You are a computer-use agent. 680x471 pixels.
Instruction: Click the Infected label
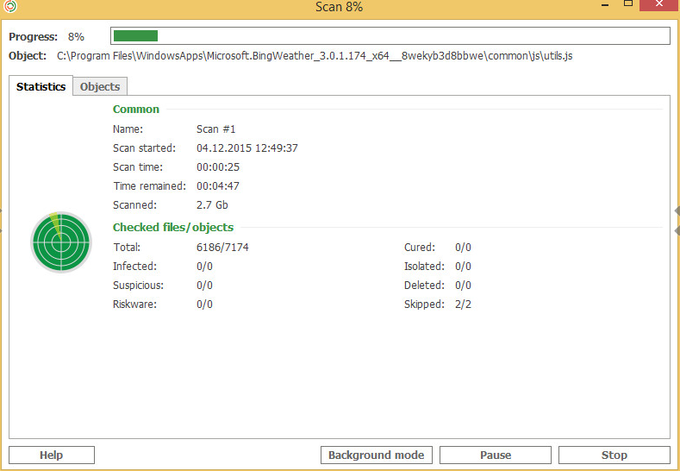point(135,266)
